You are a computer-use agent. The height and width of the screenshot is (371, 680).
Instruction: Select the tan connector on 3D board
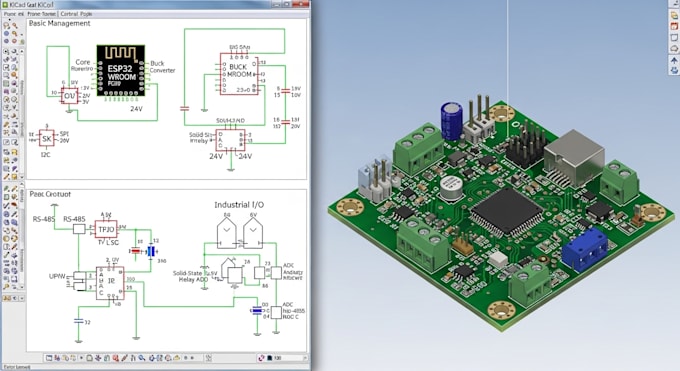pyautogui.click(x=463, y=245)
